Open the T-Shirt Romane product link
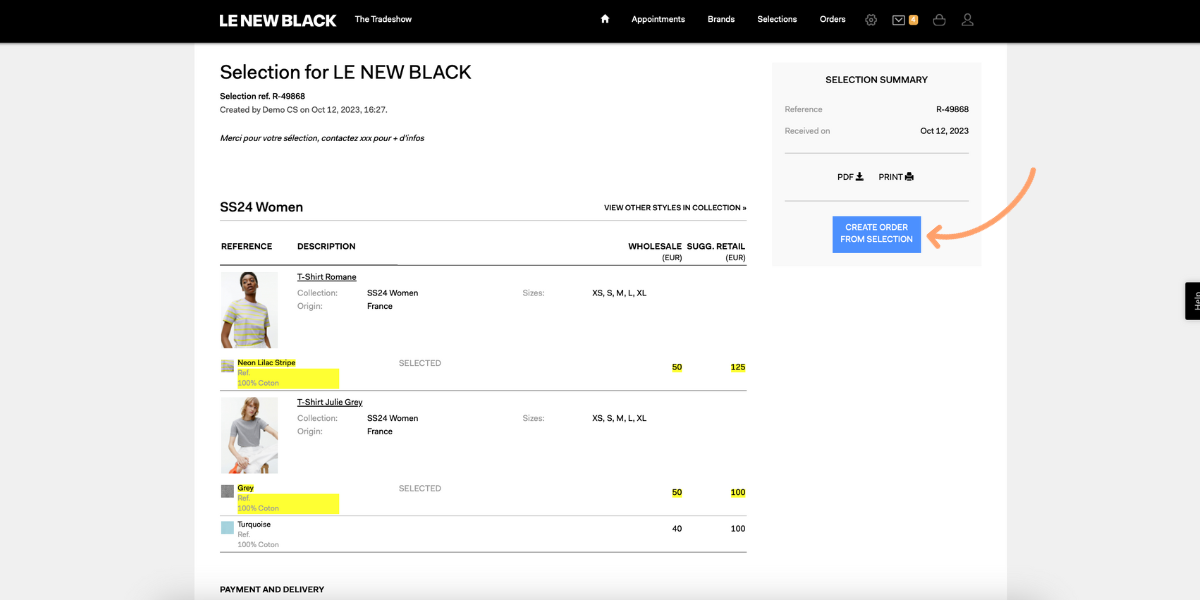The height and width of the screenshot is (600, 1200). coord(327,277)
